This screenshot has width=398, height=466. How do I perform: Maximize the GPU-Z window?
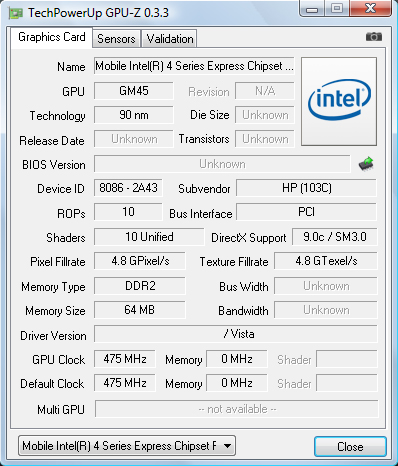pos(338,9)
